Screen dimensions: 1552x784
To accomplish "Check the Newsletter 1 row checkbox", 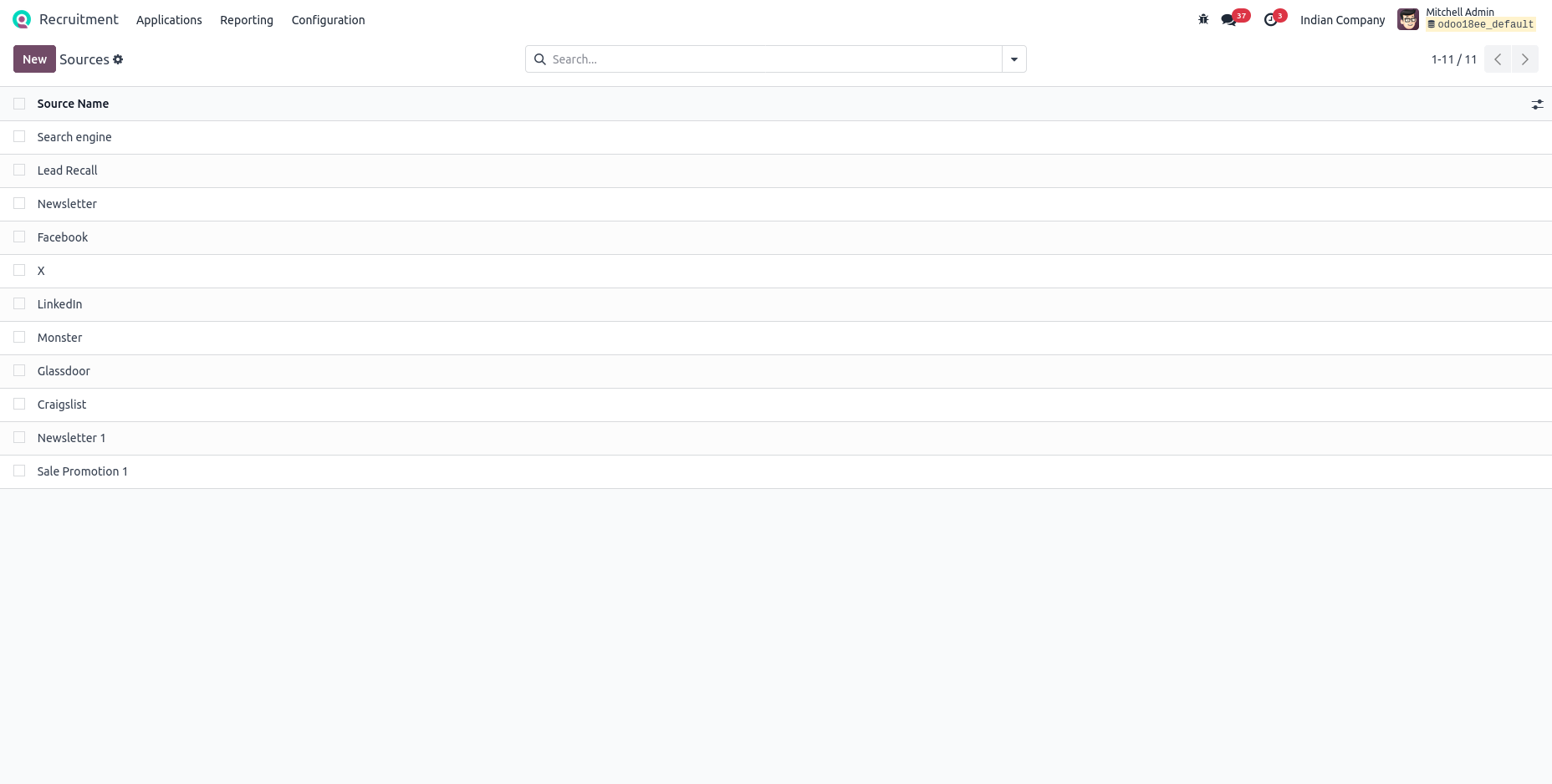I will 19,437.
